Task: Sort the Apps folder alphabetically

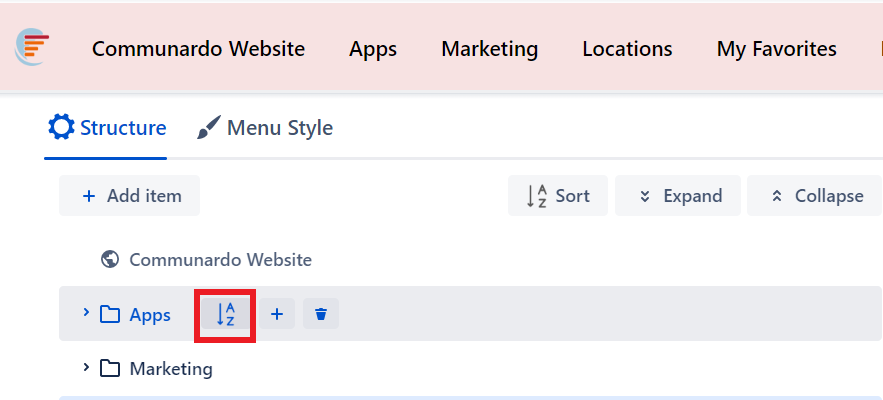Action: pyautogui.click(x=226, y=315)
